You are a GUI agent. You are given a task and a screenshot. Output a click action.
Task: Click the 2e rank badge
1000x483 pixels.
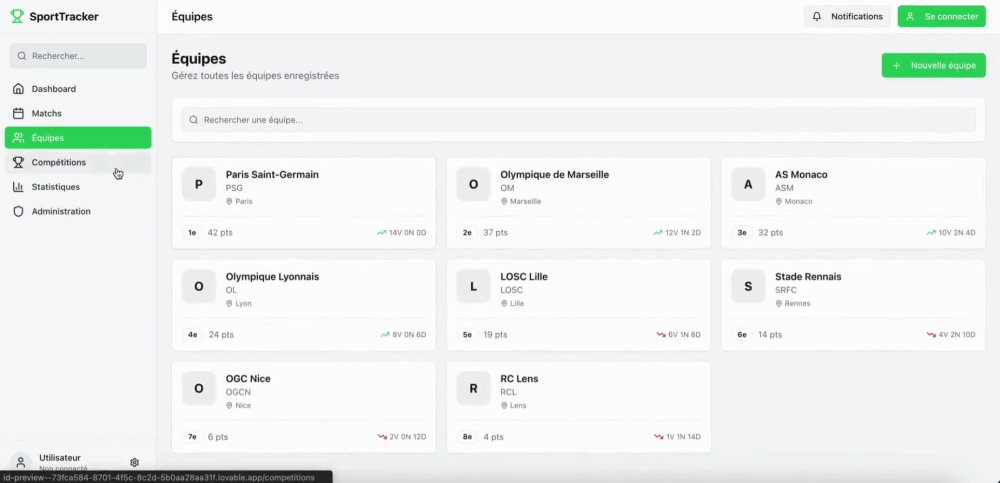tap(467, 233)
